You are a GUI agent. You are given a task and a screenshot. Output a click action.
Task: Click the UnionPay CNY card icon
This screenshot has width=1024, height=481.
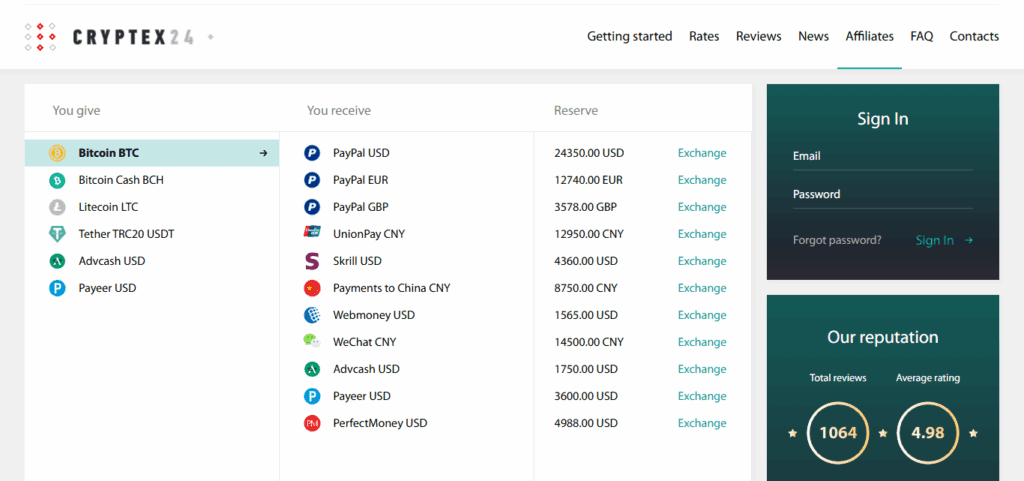[312, 232]
